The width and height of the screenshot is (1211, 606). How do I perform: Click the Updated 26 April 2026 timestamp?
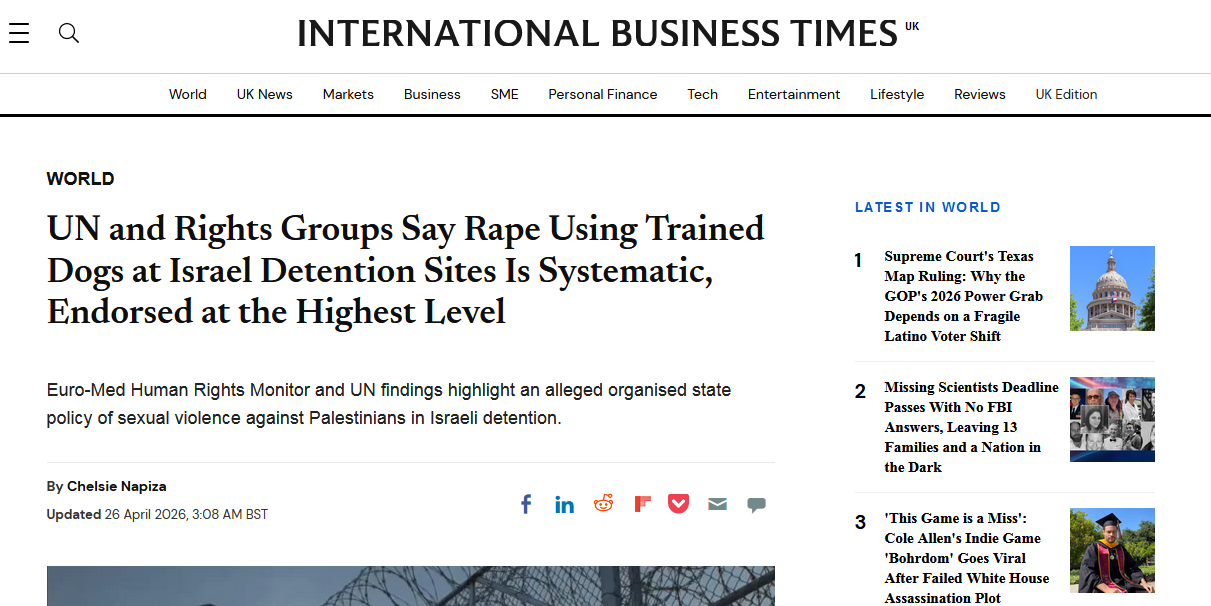click(157, 514)
